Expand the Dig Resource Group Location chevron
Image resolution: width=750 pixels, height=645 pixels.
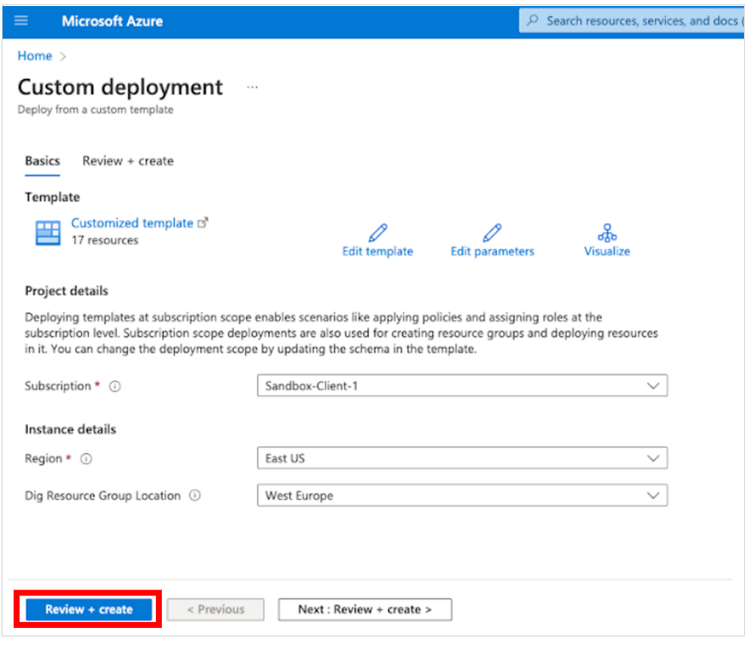pos(653,495)
